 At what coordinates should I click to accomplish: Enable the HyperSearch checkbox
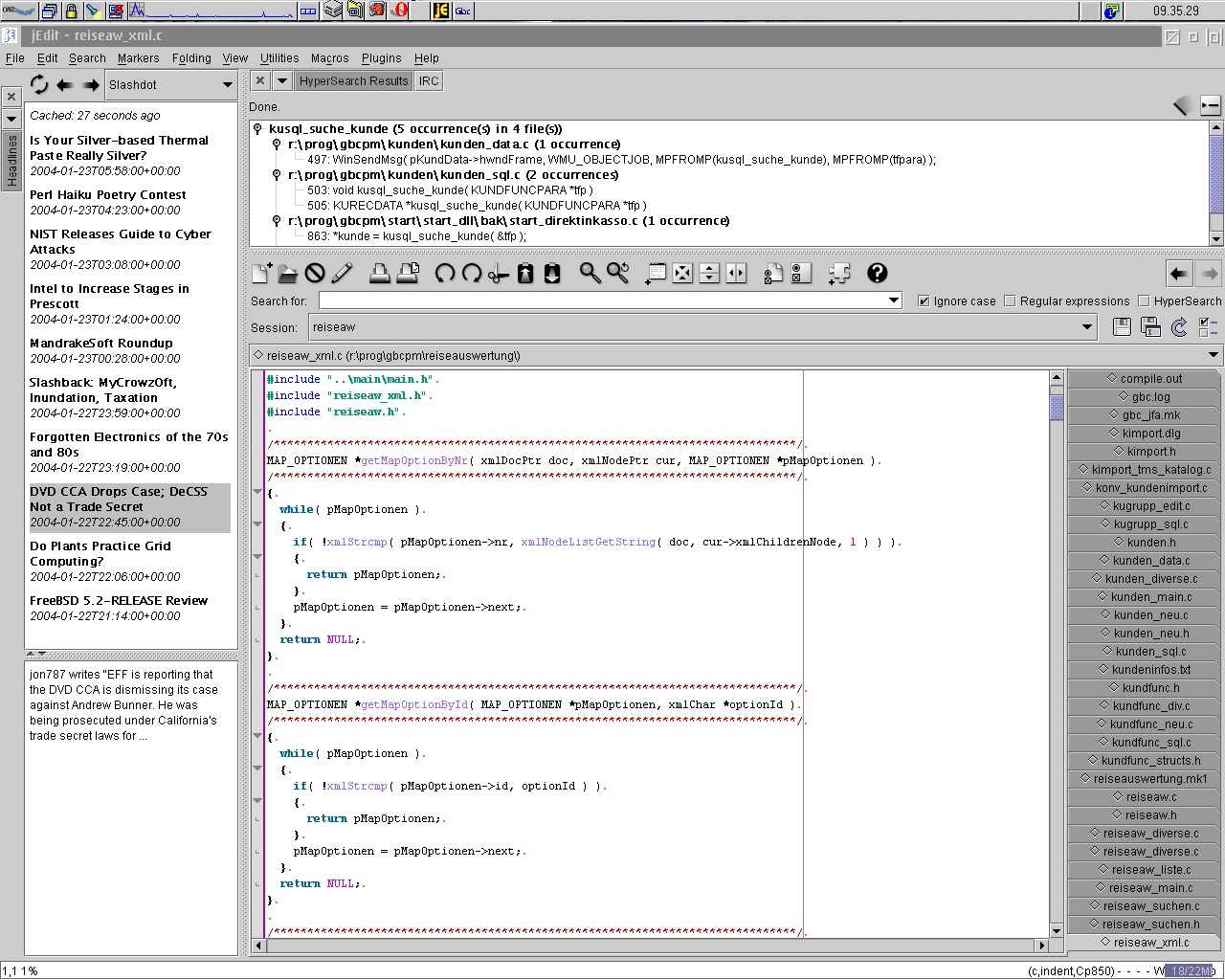[x=1144, y=301]
